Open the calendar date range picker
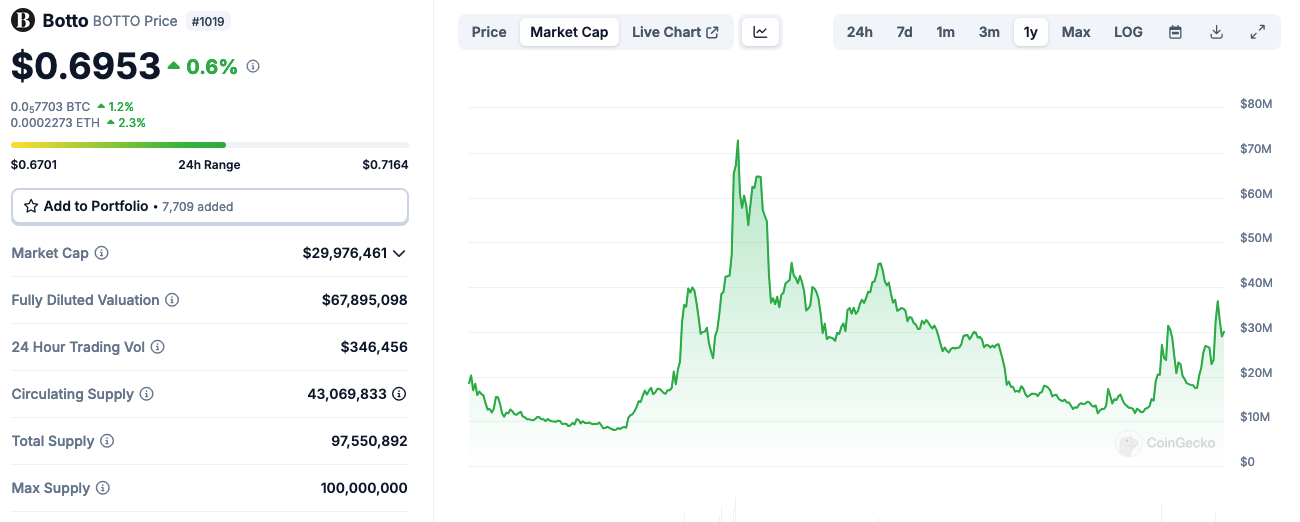 click(1176, 32)
